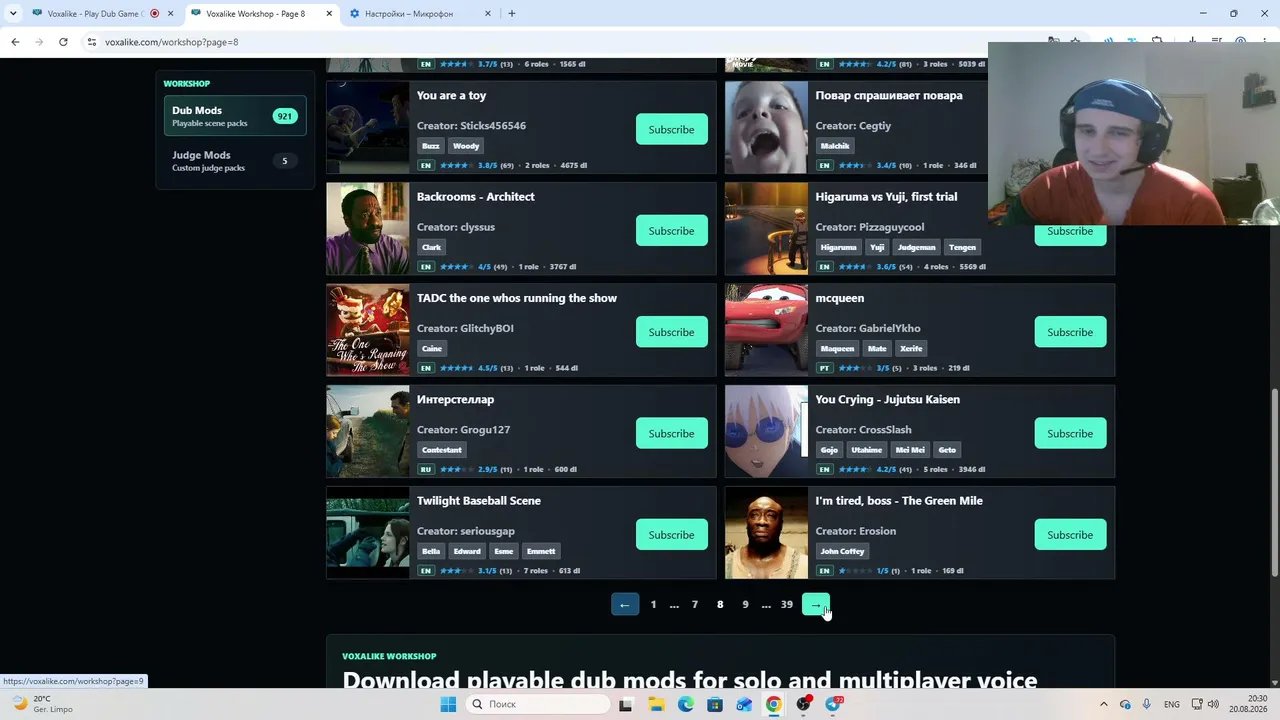1280x720 pixels.
Task: Show hidden system tray icons
Action: tap(1104, 704)
